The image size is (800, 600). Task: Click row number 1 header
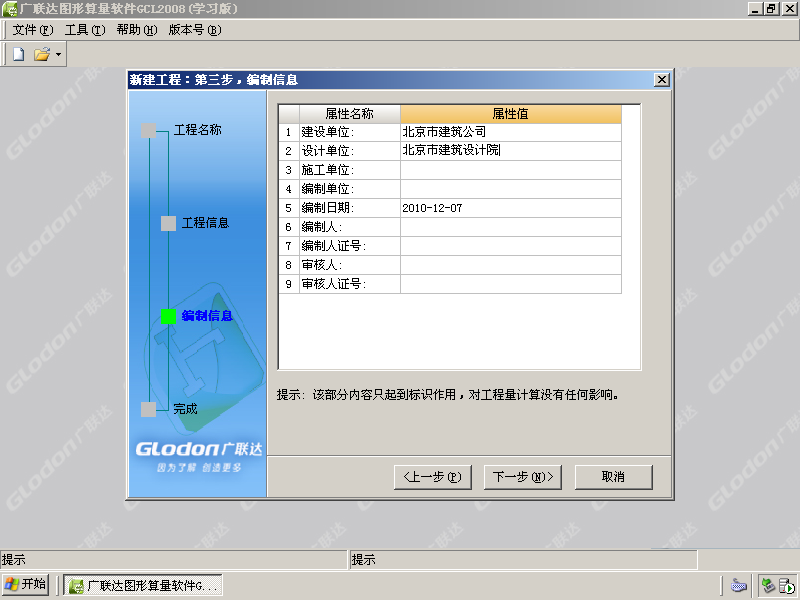click(289, 132)
